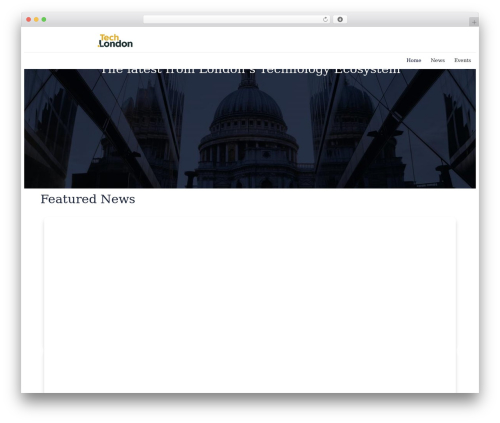Viewport: 500px width, 423px height.
Task: Open the News menu item
Action: (x=437, y=60)
